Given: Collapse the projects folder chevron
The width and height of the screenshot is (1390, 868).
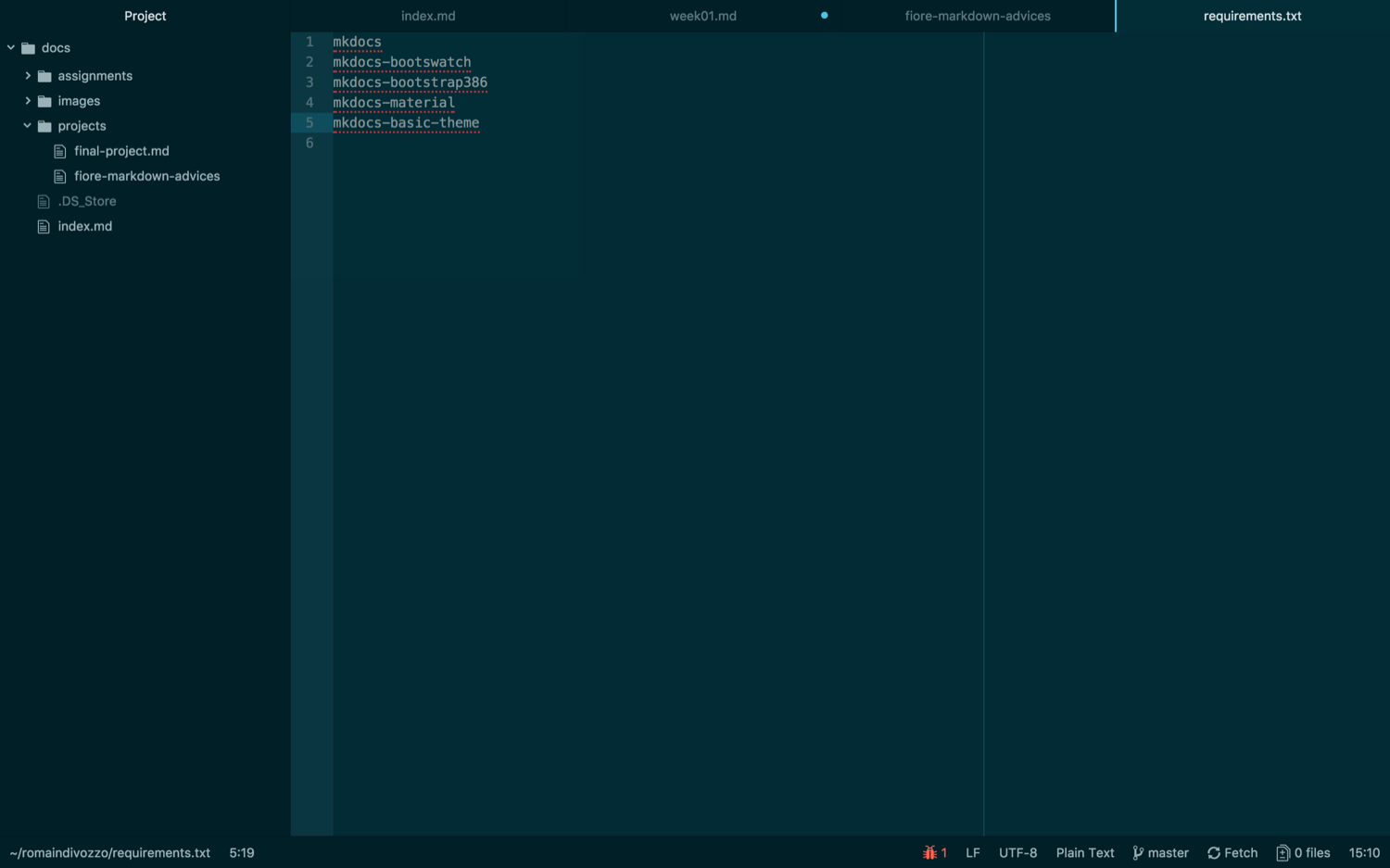Looking at the screenshot, I should coord(28,126).
